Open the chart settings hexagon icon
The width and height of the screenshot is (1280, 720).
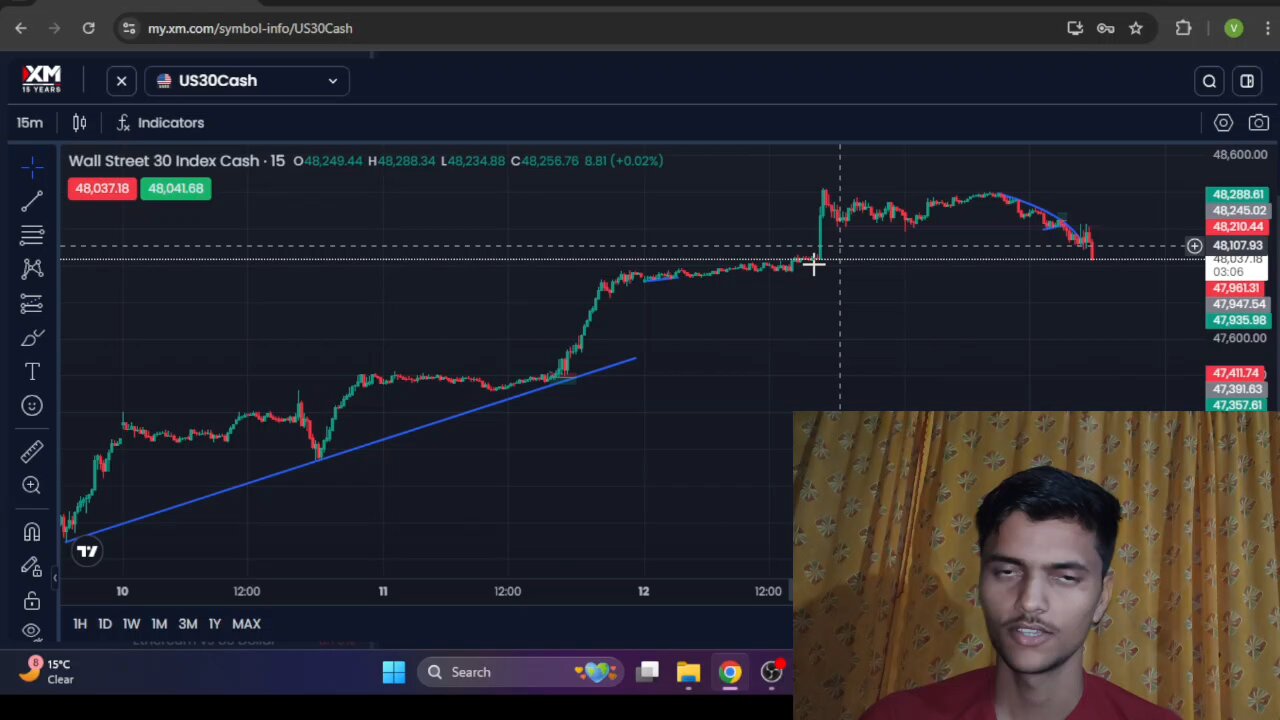(x=1223, y=122)
